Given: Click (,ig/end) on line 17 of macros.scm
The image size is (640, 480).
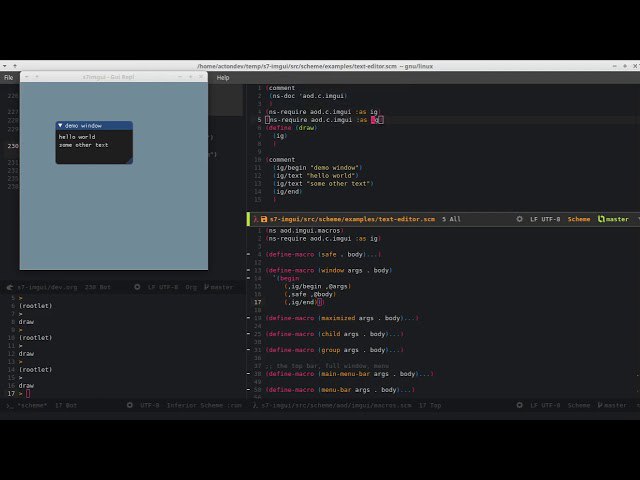Looking at the screenshot, I should (301, 302).
